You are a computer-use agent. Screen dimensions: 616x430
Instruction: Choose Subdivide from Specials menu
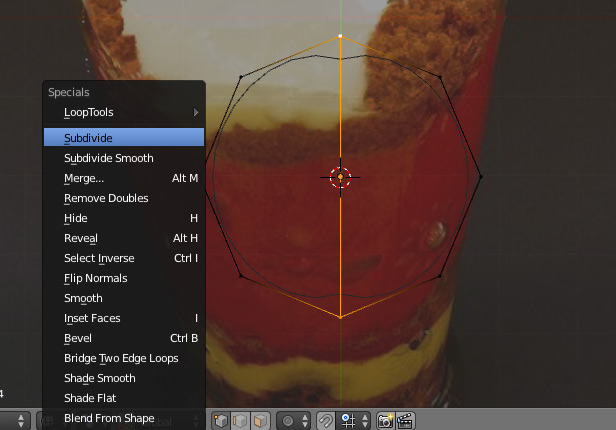click(124, 138)
